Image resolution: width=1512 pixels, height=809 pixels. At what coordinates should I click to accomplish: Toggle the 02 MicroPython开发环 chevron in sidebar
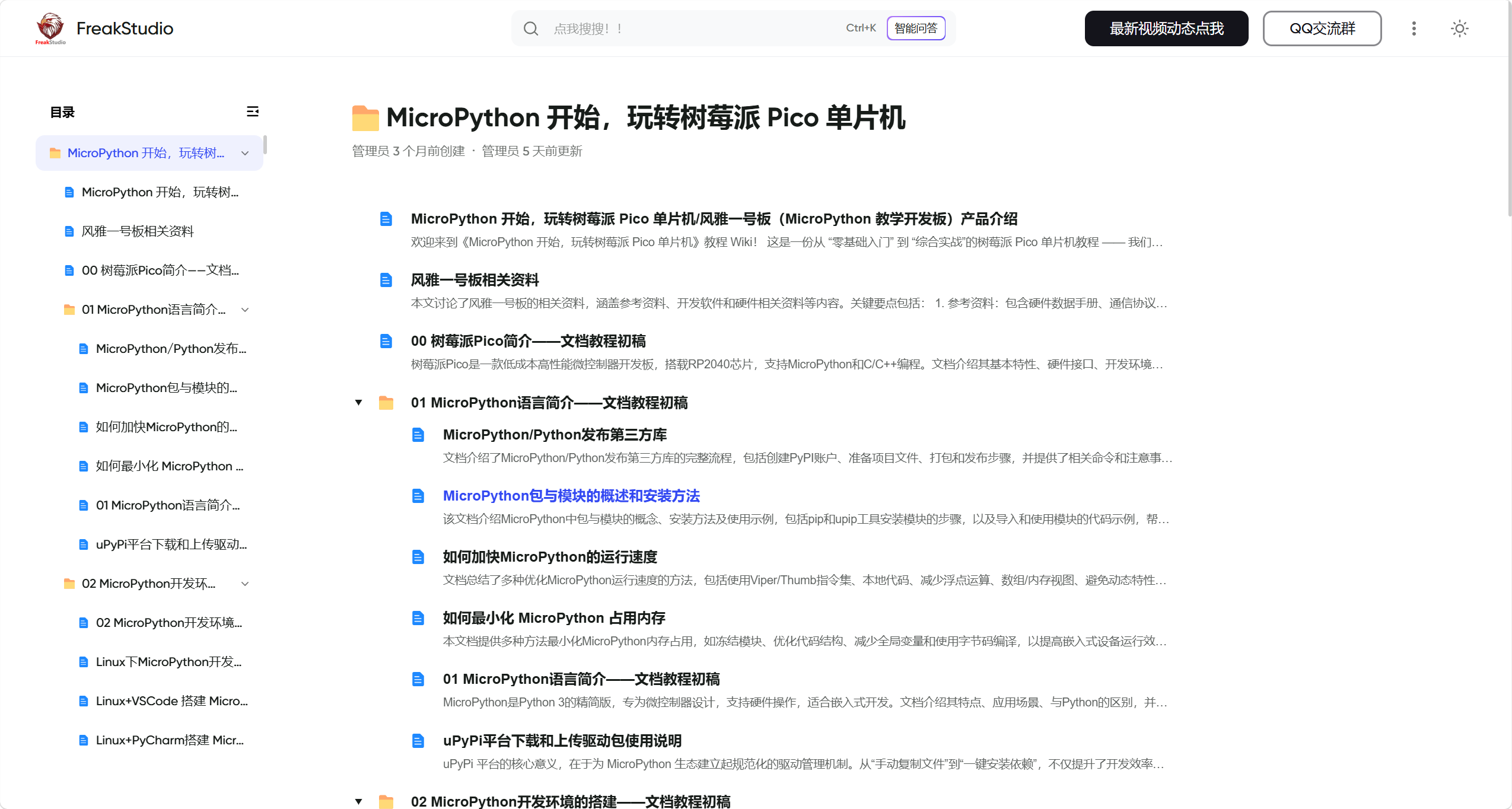click(246, 584)
